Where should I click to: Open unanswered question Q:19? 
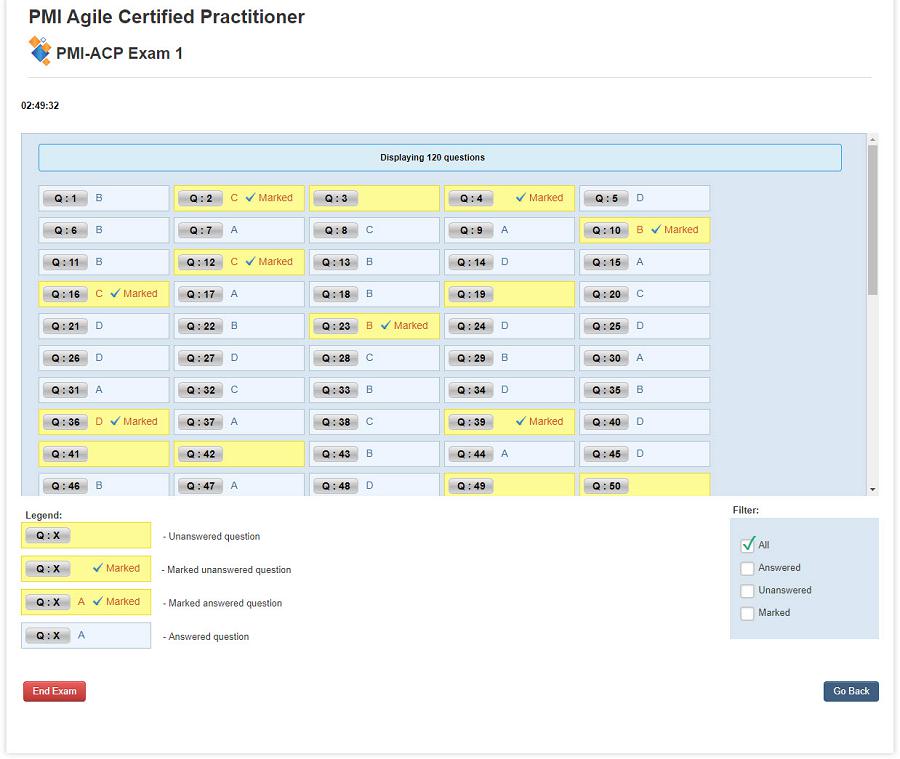(470, 294)
